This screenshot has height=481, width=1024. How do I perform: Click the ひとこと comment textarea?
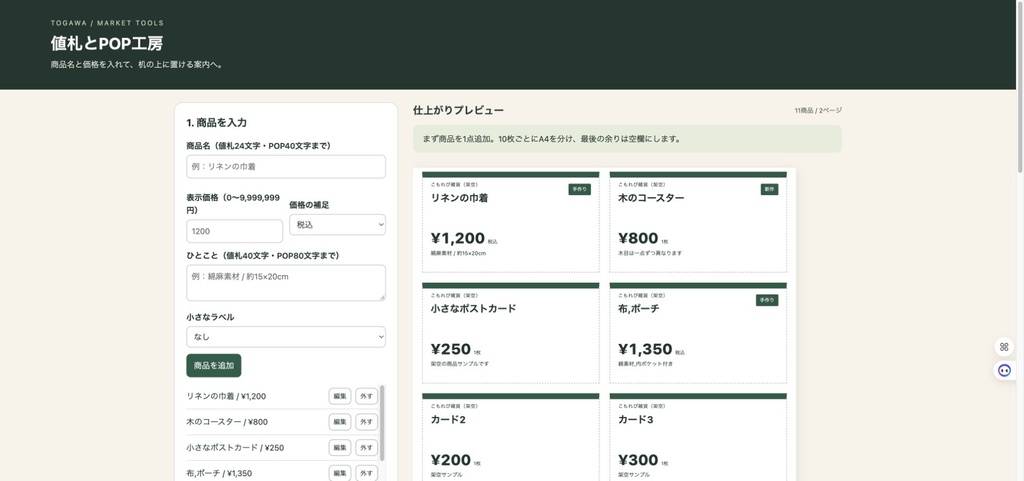click(285, 283)
